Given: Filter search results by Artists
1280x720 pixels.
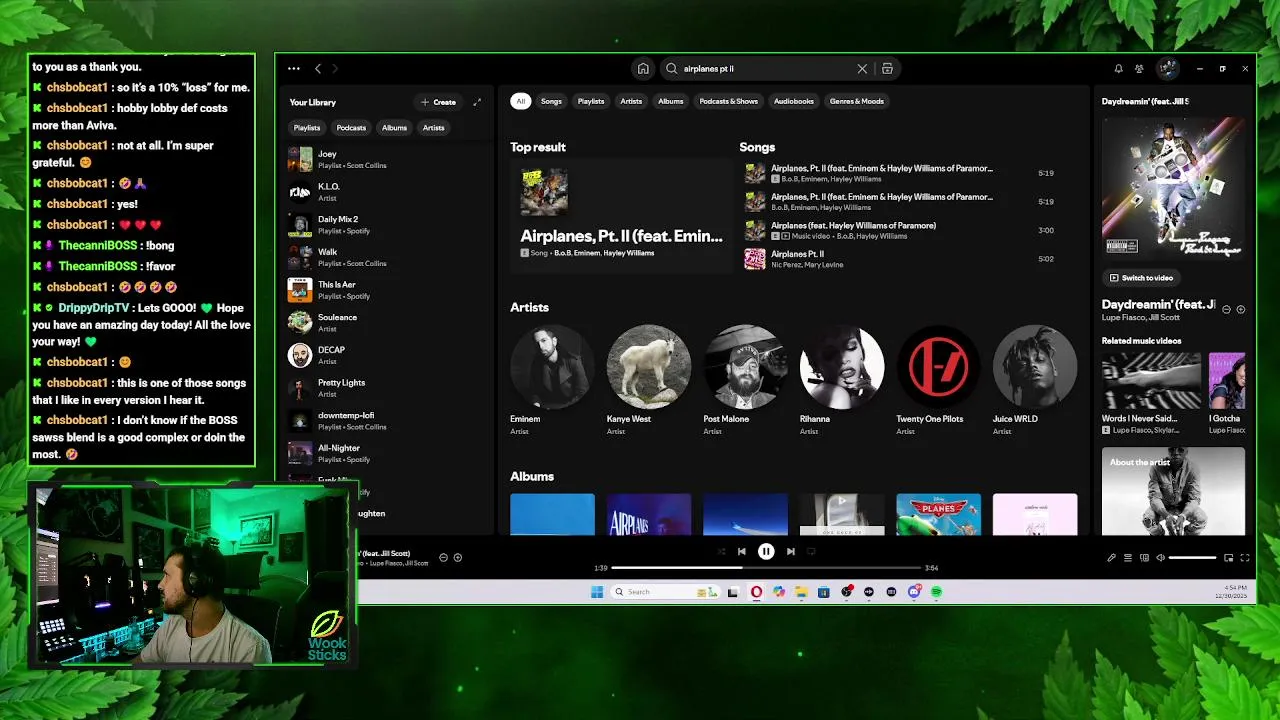Looking at the screenshot, I should coord(631,101).
